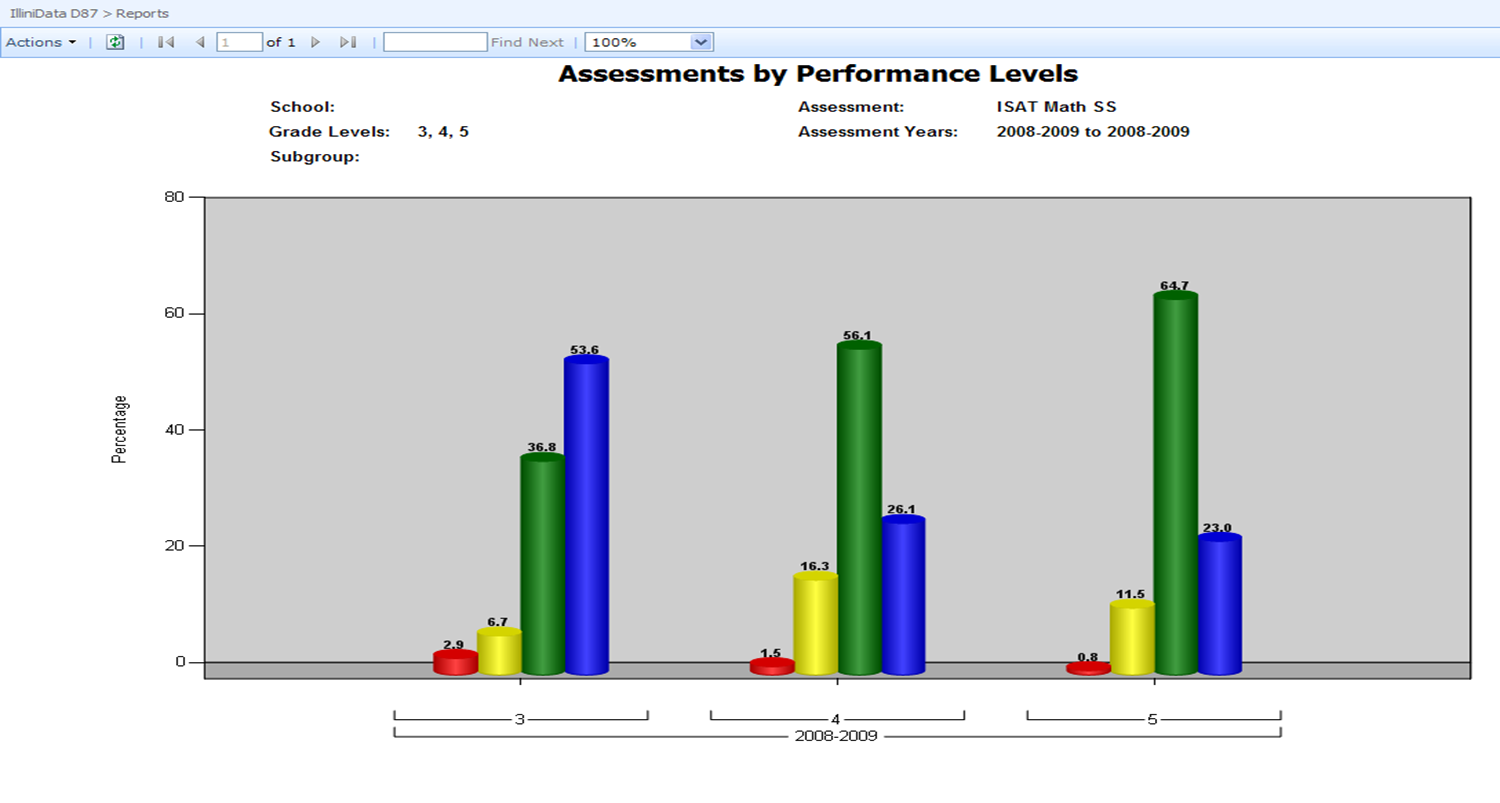Click the refresh report icon
The image size is (1500, 803).
(x=115, y=42)
